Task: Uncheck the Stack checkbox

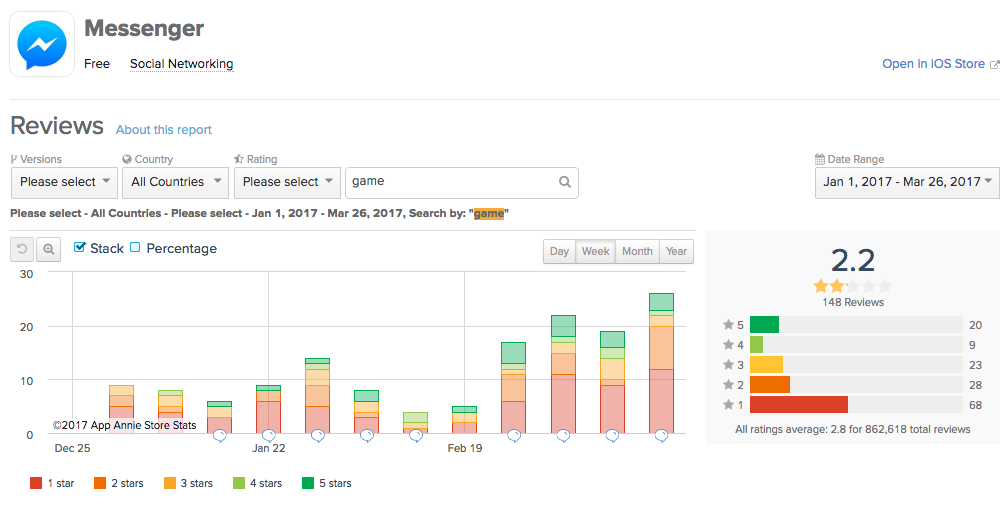Action: click(80, 247)
